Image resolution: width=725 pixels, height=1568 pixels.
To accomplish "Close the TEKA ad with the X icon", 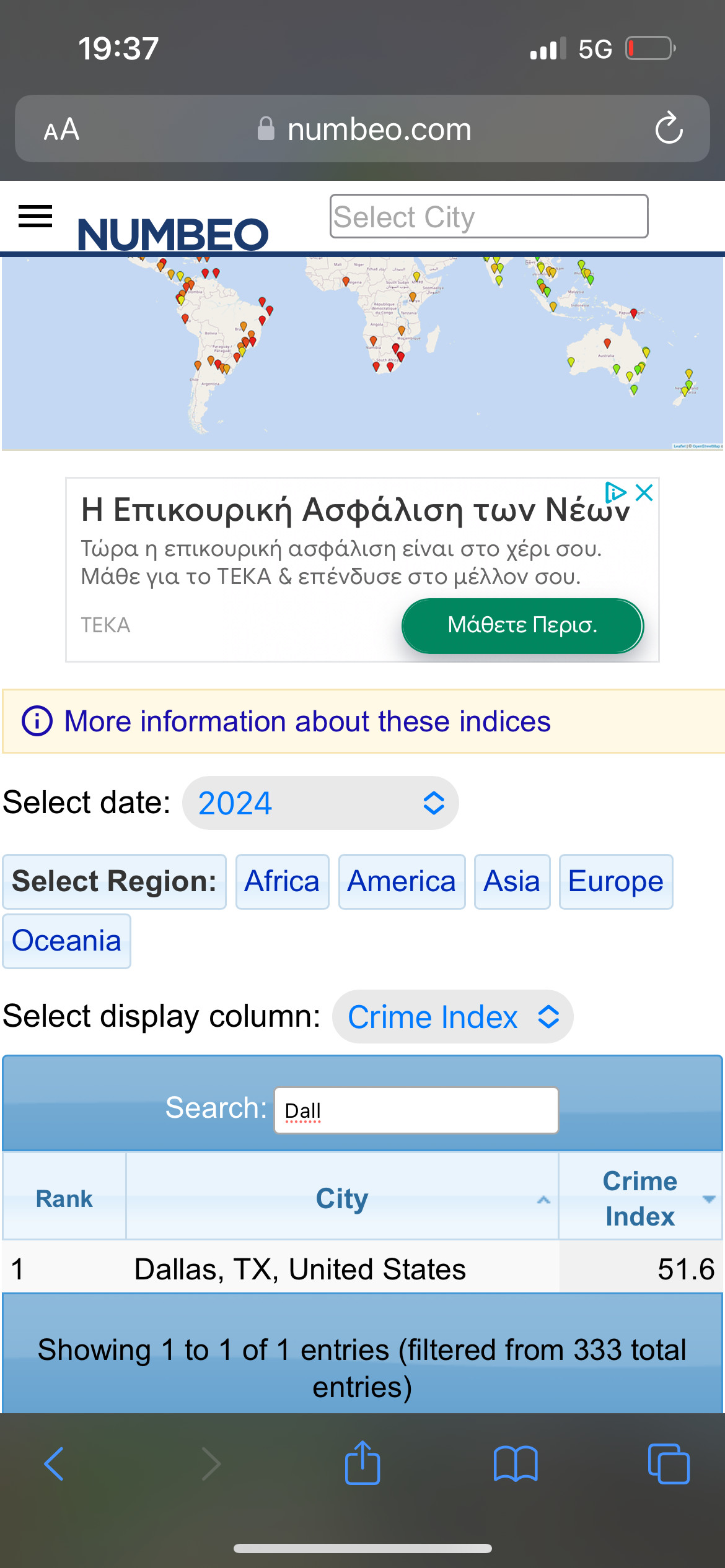I will tap(644, 493).
